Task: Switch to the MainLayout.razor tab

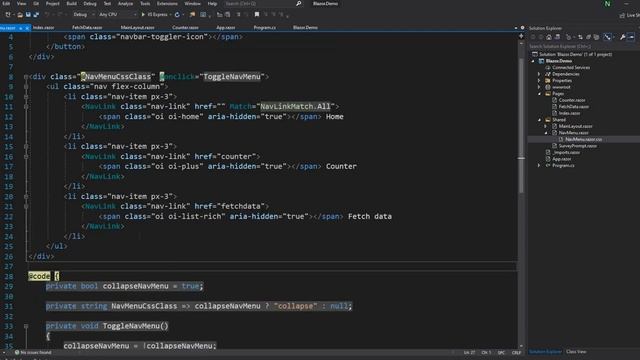Action: pyautogui.click(x=138, y=28)
